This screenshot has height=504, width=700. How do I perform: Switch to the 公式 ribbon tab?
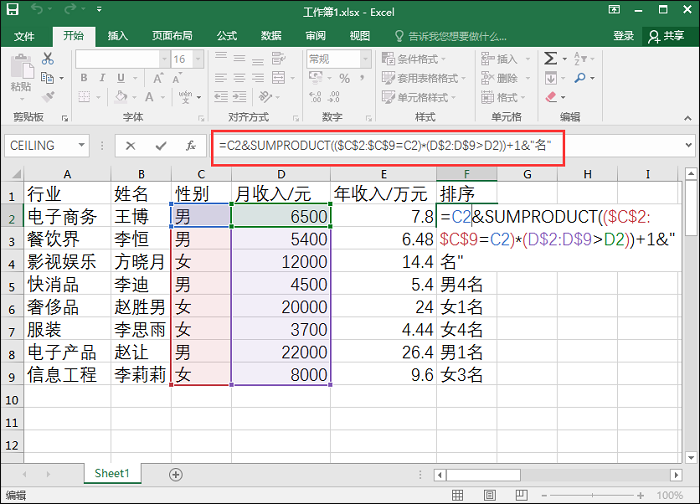pos(226,36)
